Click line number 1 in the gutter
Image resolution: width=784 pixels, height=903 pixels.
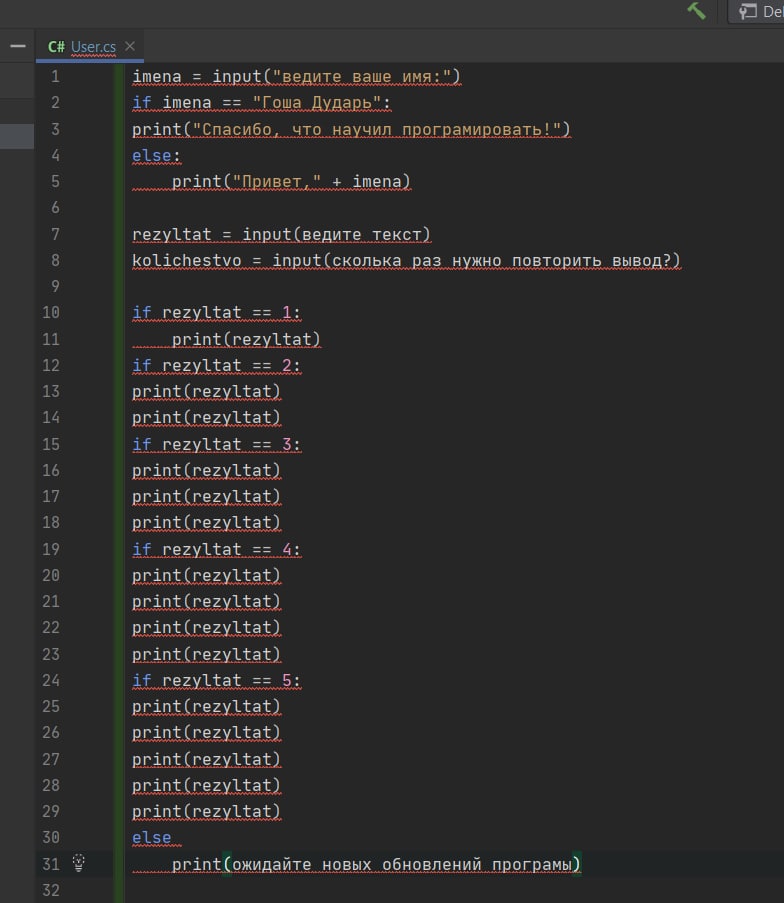click(x=55, y=77)
